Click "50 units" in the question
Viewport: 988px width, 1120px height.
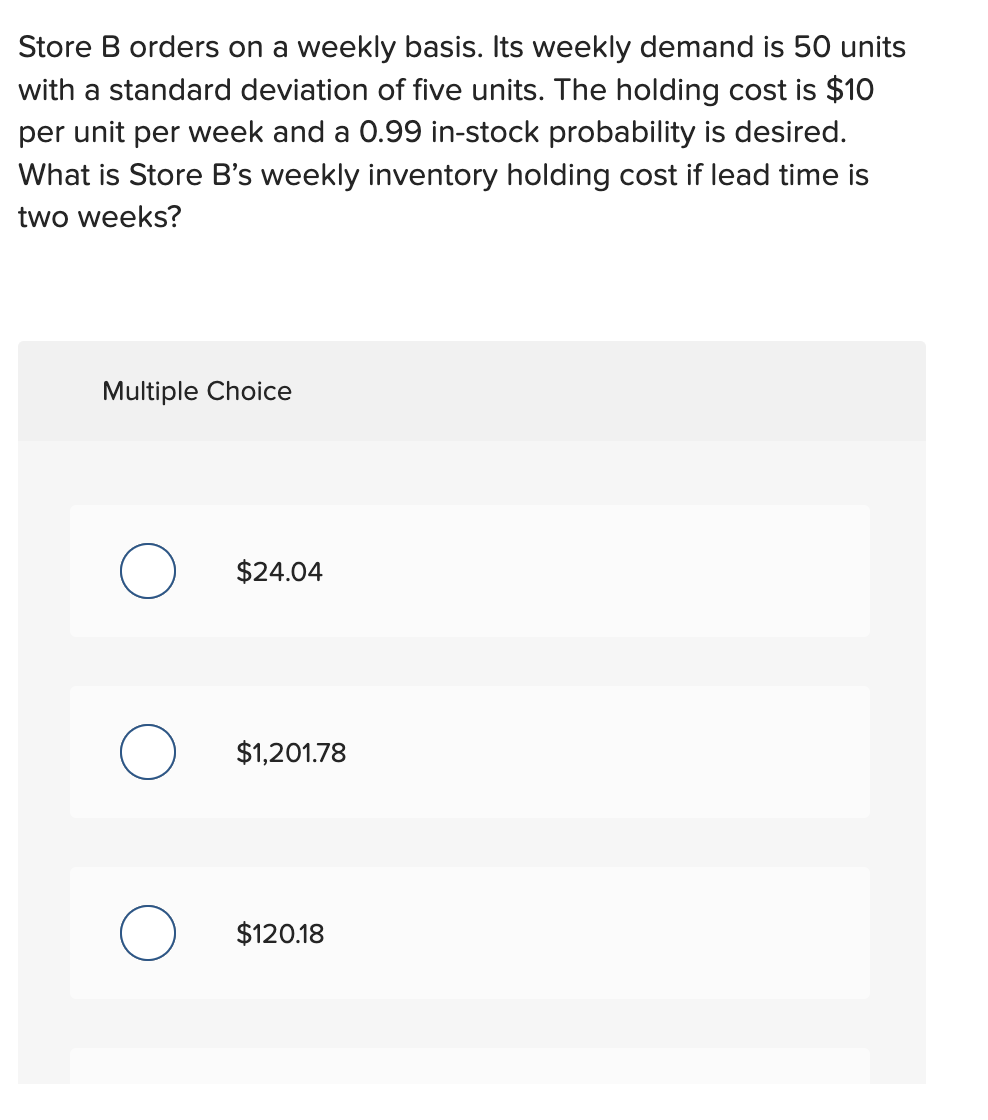pos(849,47)
